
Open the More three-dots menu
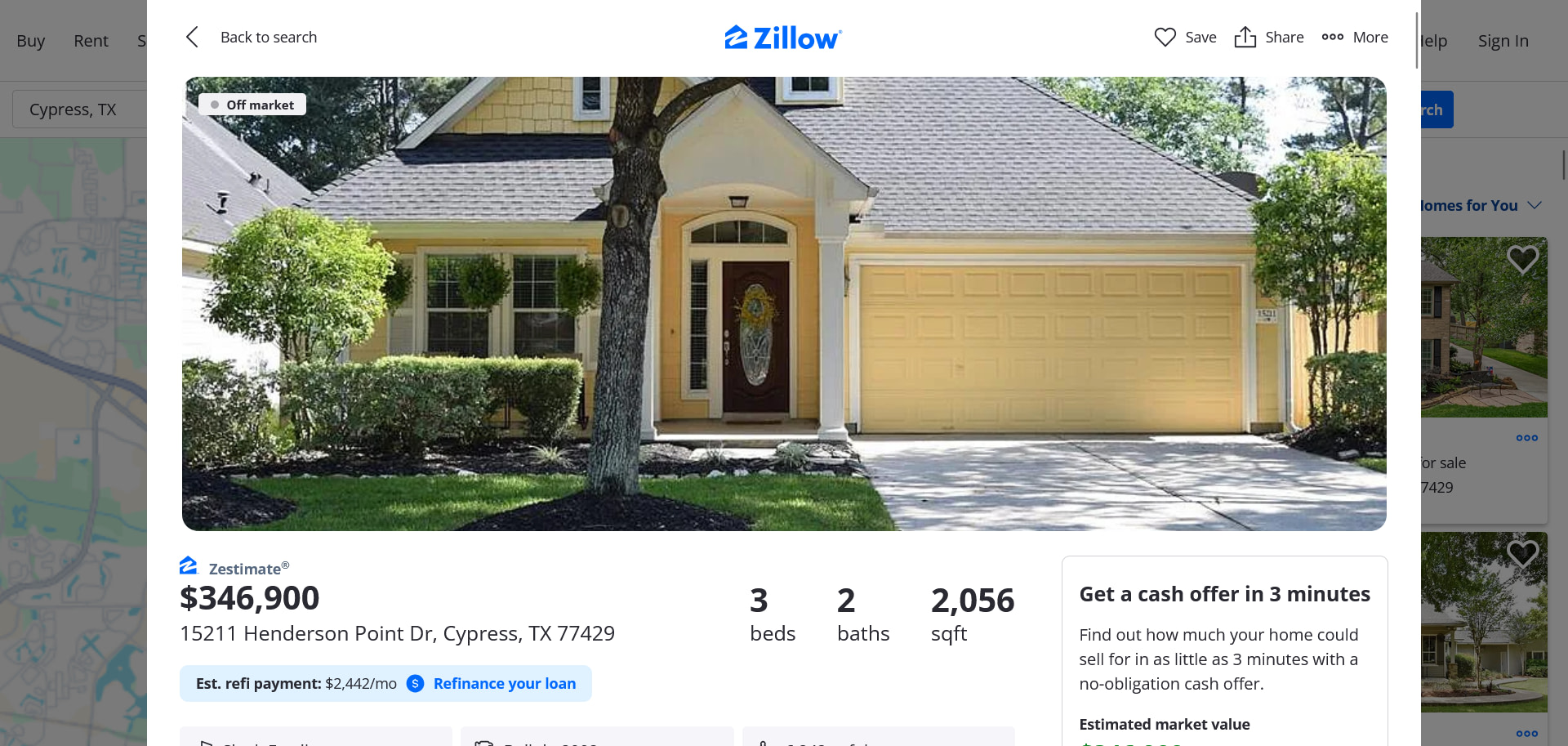coord(1355,37)
